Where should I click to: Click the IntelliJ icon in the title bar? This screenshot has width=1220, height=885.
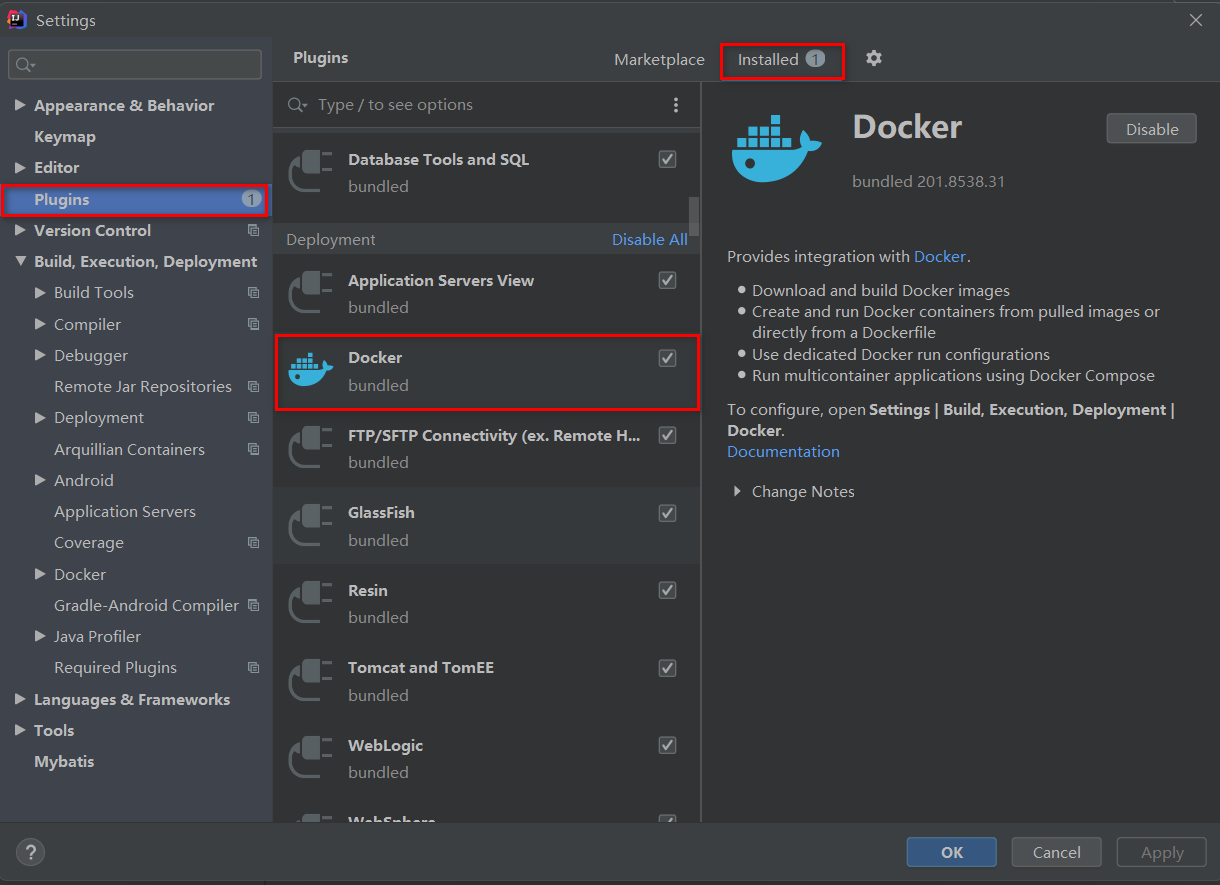tap(17, 20)
